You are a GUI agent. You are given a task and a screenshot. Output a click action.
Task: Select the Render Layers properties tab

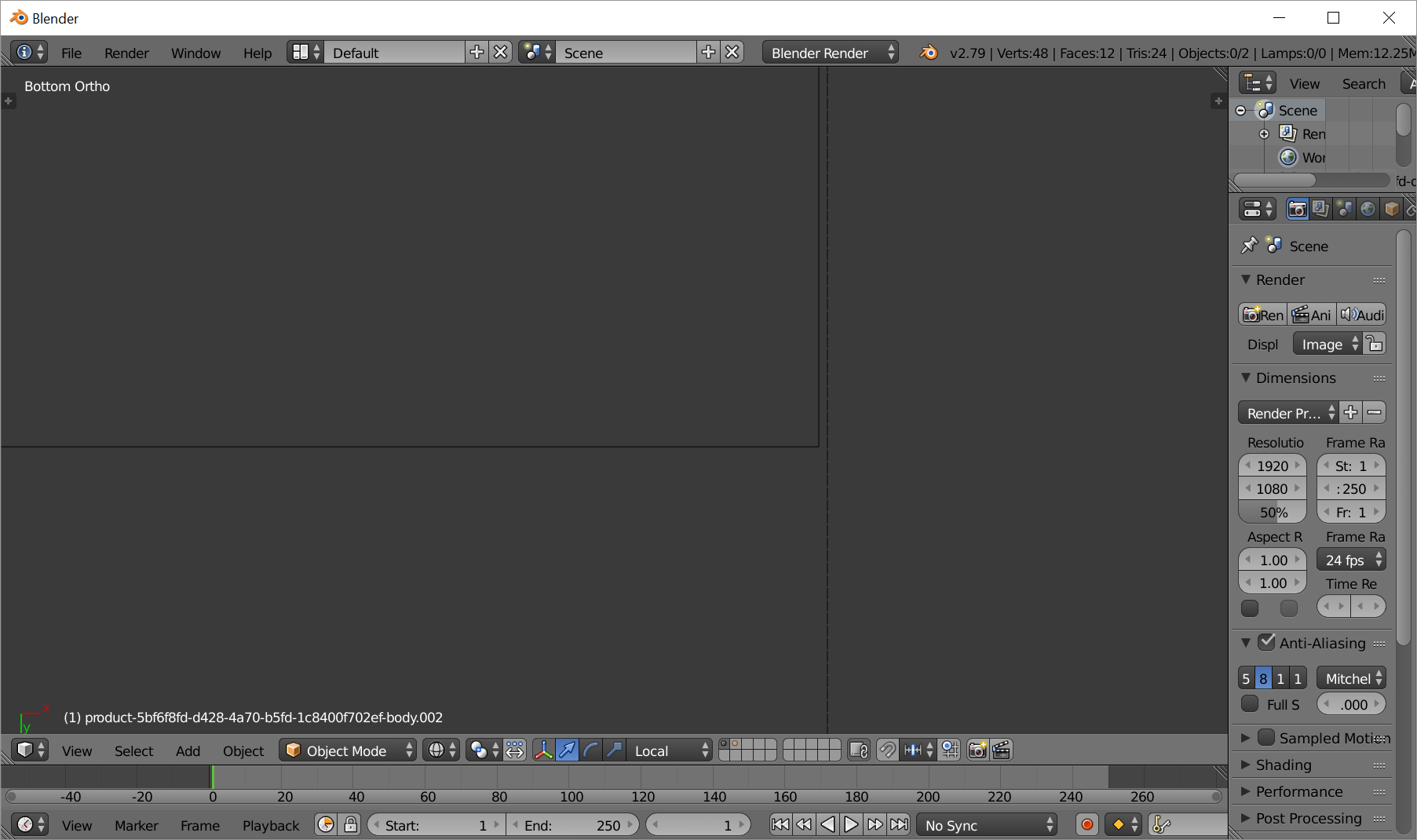pyautogui.click(x=1321, y=209)
